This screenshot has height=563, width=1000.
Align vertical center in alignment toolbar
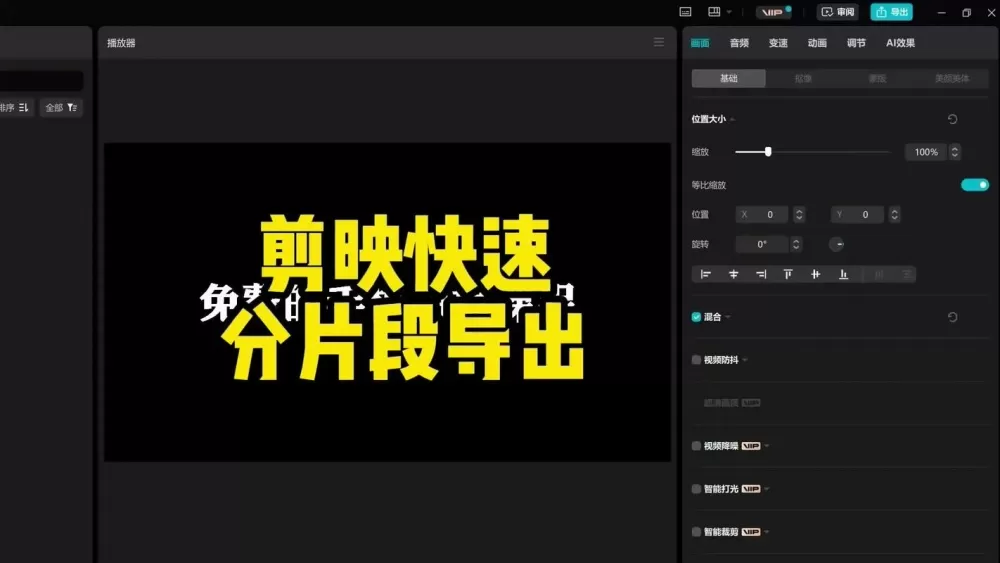pyautogui.click(x=816, y=274)
